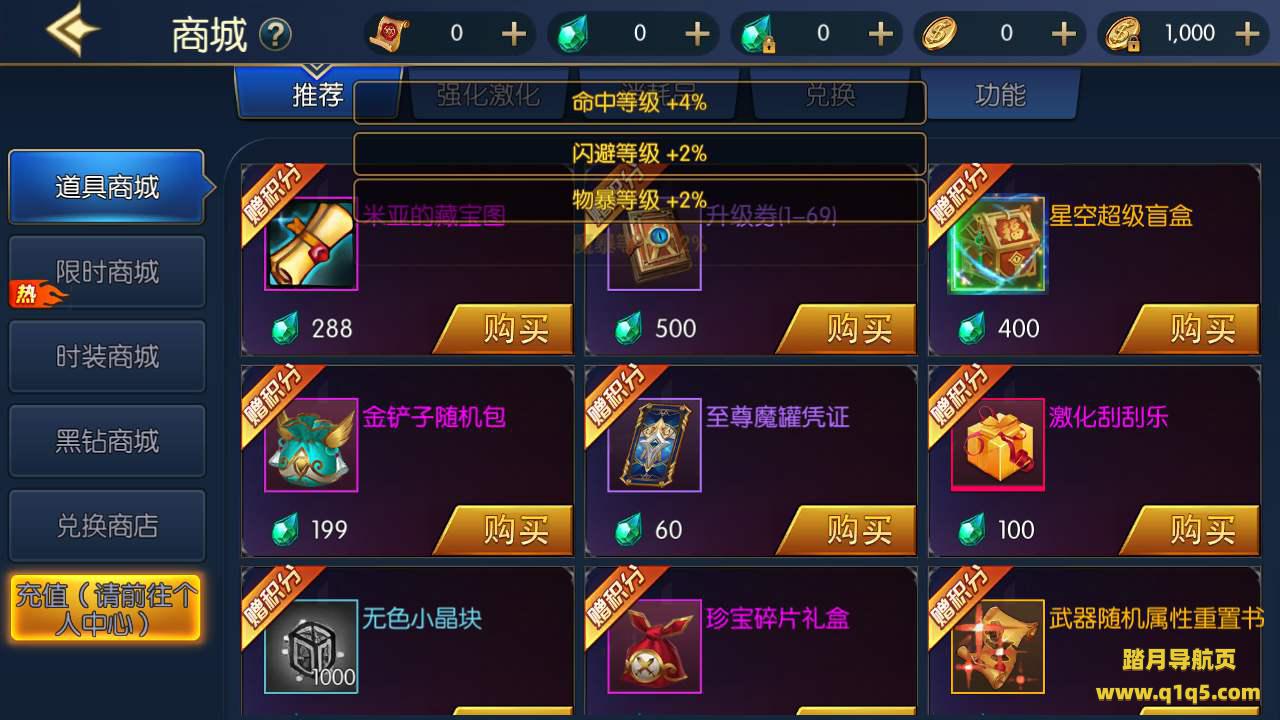
Task: Switch to the 推荐 tab
Action: [x=317, y=95]
